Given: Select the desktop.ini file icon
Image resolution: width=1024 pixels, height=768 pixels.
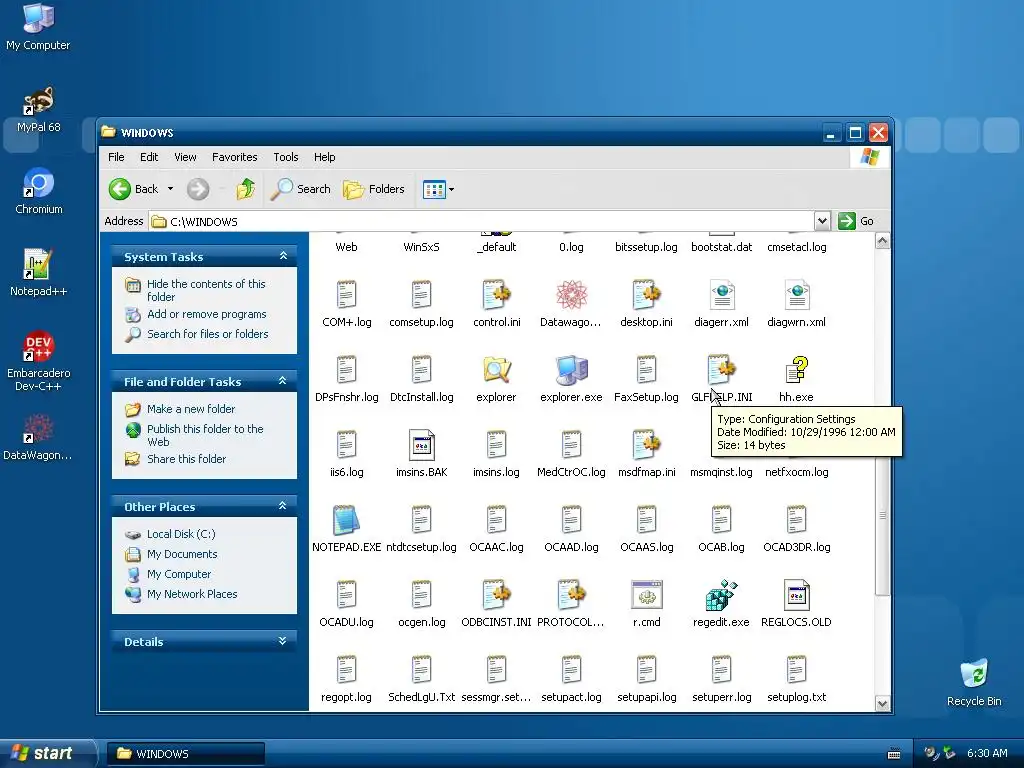Looking at the screenshot, I should click(x=647, y=295).
